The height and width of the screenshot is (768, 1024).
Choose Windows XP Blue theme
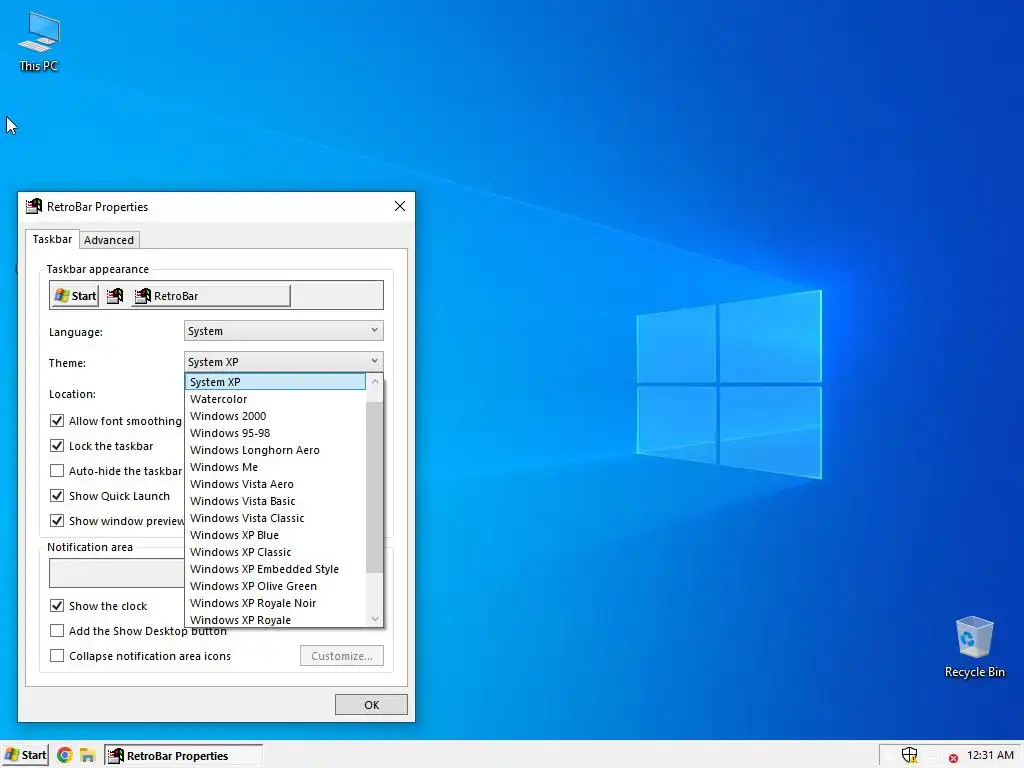(x=275, y=535)
